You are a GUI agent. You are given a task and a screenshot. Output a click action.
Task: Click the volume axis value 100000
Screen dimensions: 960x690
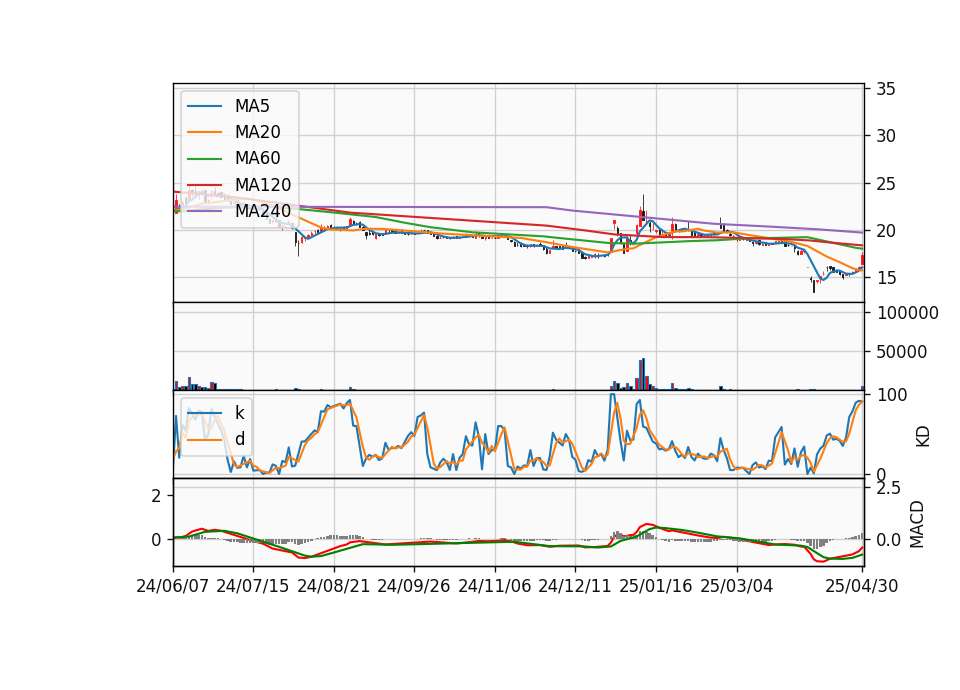tap(908, 313)
